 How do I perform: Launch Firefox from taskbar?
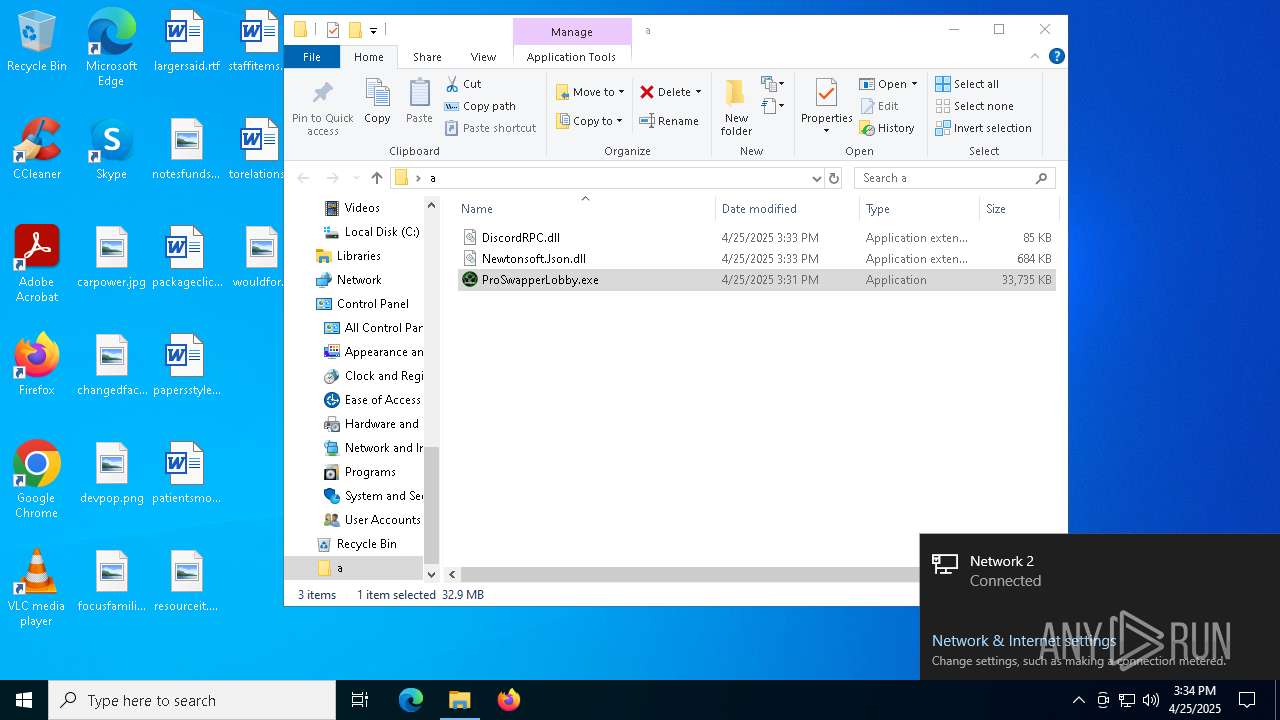click(x=508, y=700)
